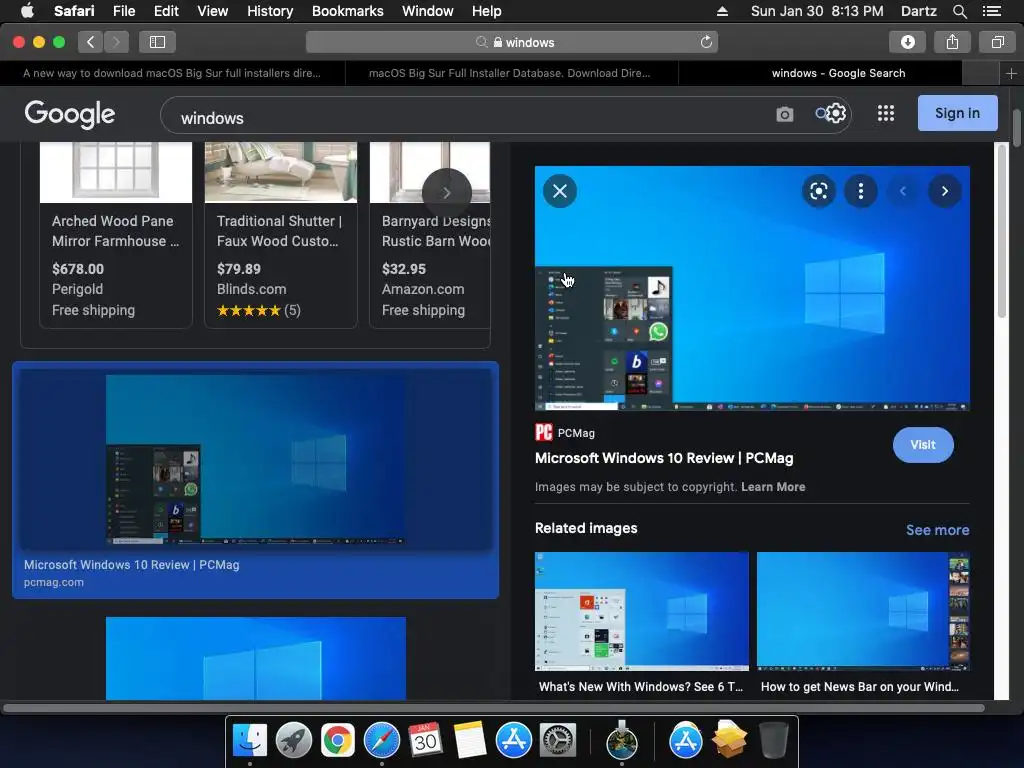The image size is (1024, 768).
Task: Click the horizontal scrollbar at page bottom
Action: coord(494,708)
